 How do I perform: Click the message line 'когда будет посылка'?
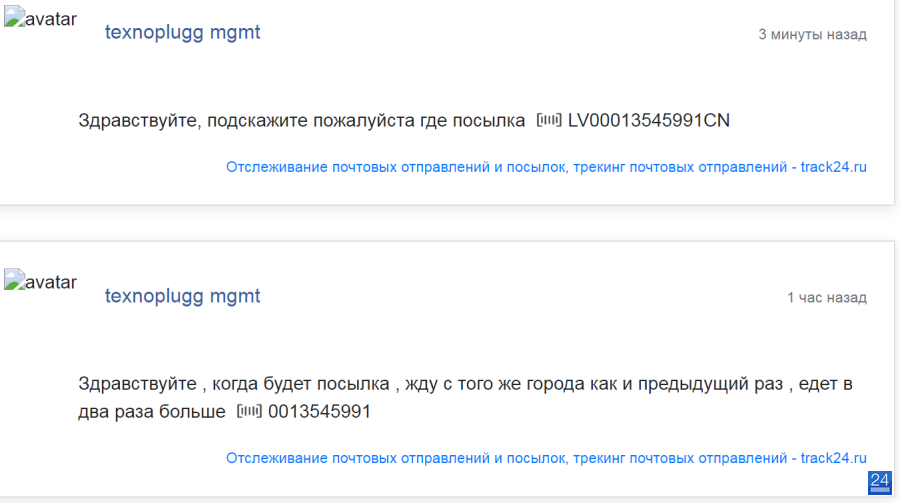click(x=301, y=384)
